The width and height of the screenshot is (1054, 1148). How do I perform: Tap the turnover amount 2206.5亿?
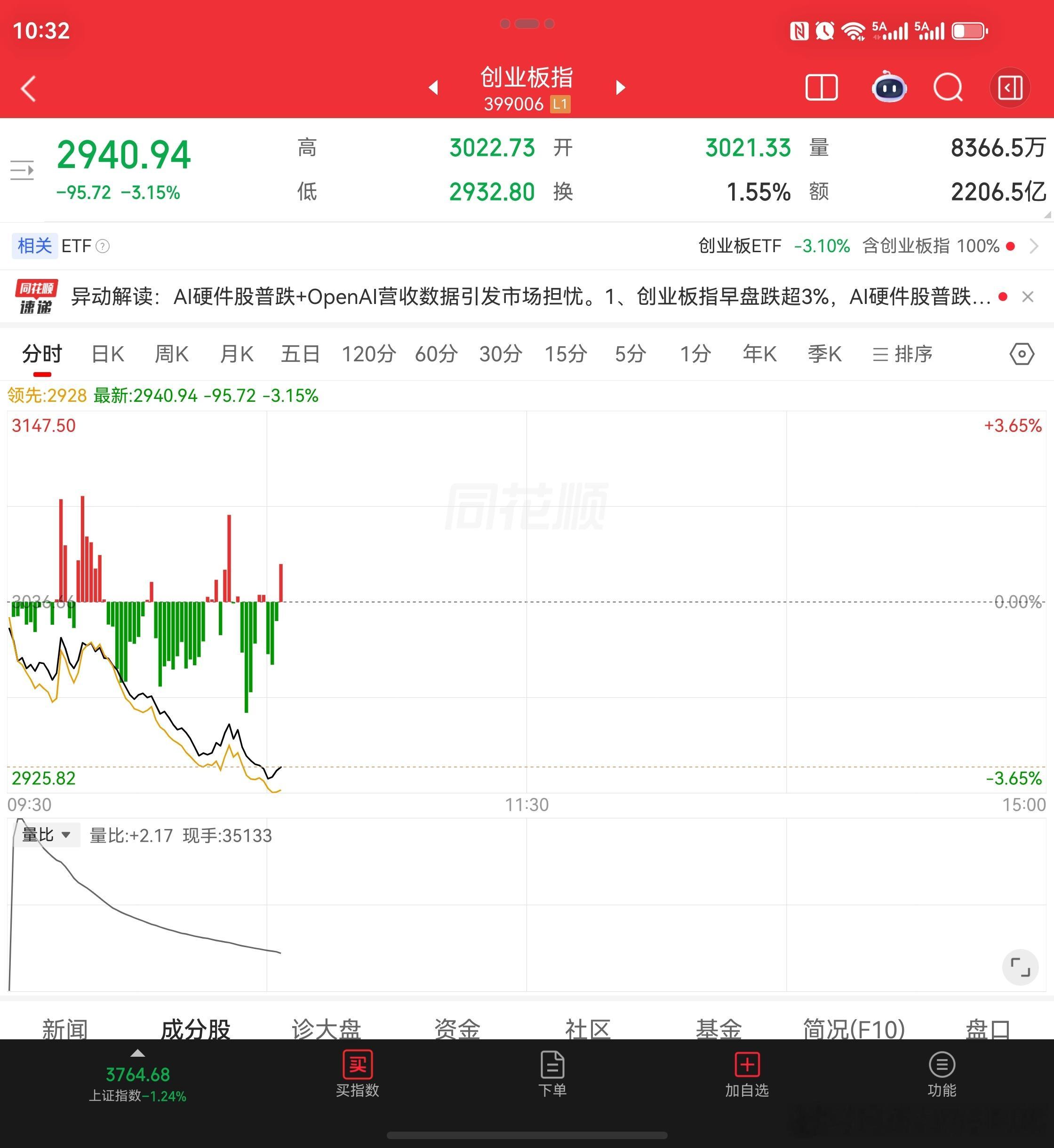coord(998,192)
